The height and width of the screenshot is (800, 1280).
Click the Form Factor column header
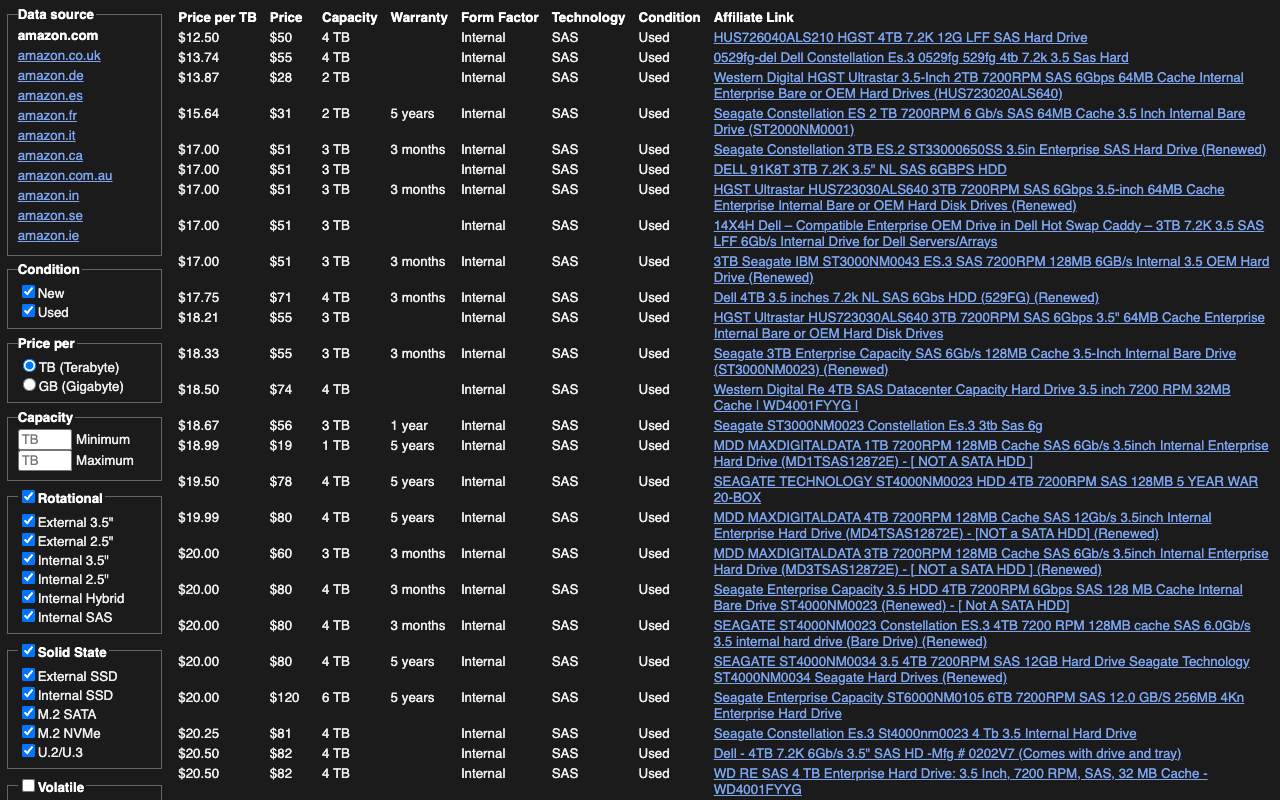coord(500,17)
